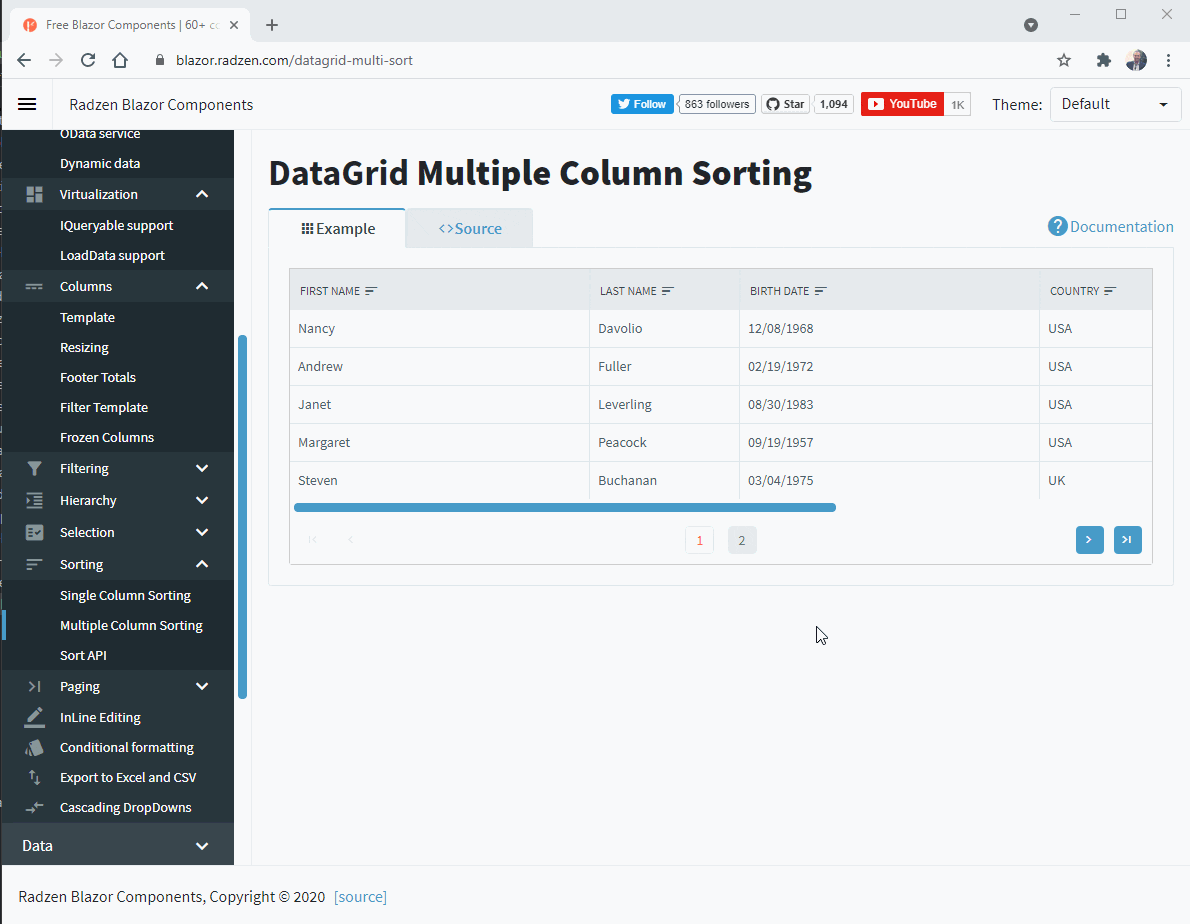Click the Paging sidebar icon
The image size is (1190, 924).
(x=34, y=687)
